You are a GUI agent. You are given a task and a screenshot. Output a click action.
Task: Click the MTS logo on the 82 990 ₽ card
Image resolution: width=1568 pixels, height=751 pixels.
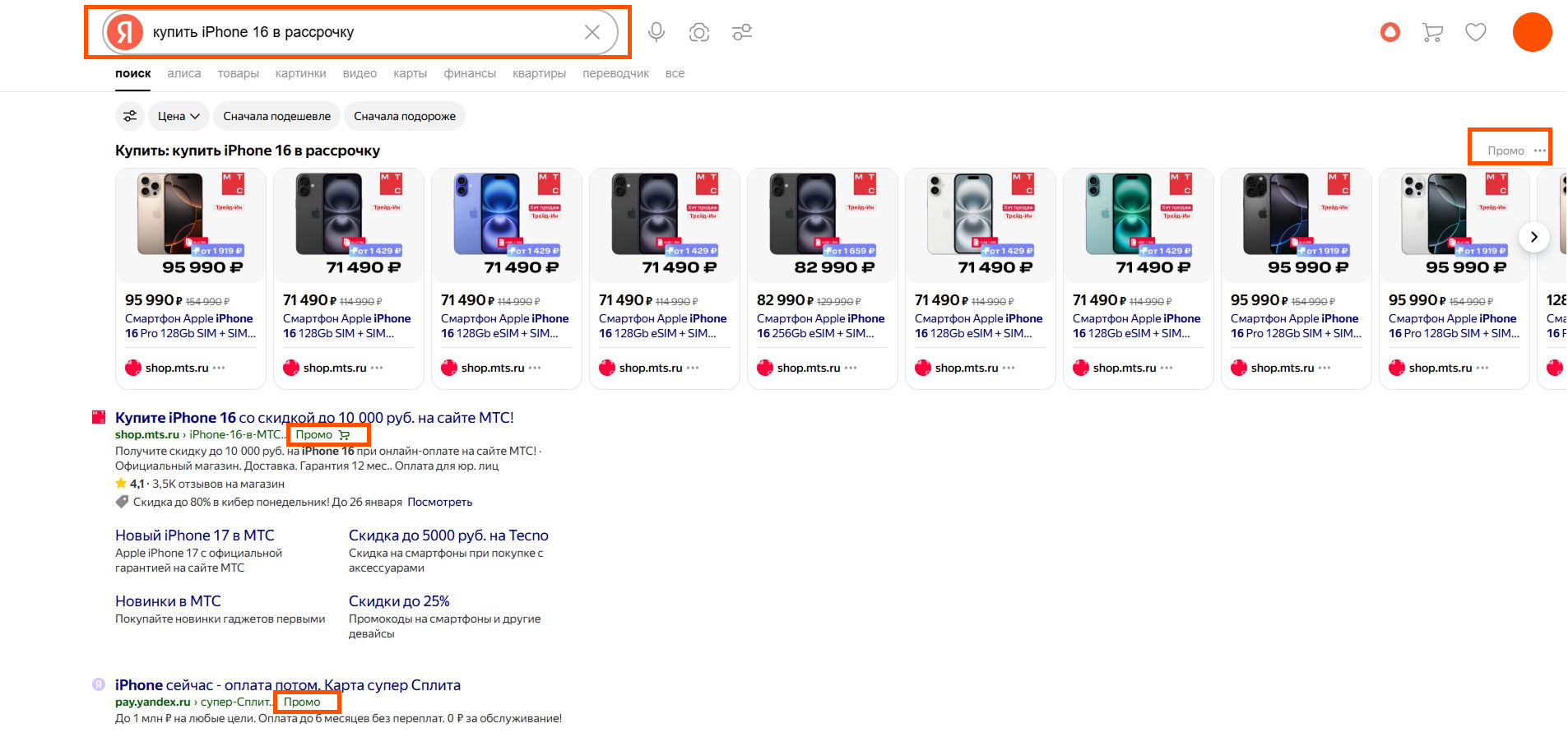pyautogui.click(x=865, y=183)
